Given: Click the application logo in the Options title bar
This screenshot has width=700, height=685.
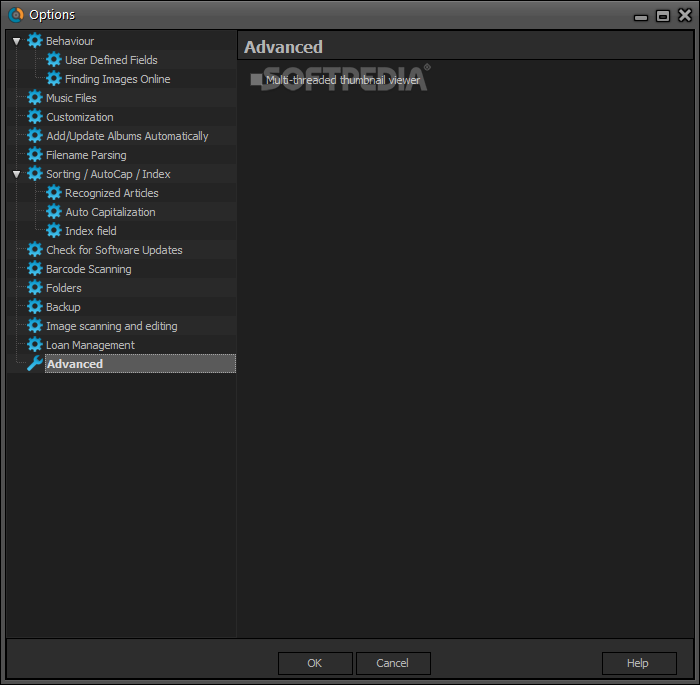Looking at the screenshot, I should [16, 15].
